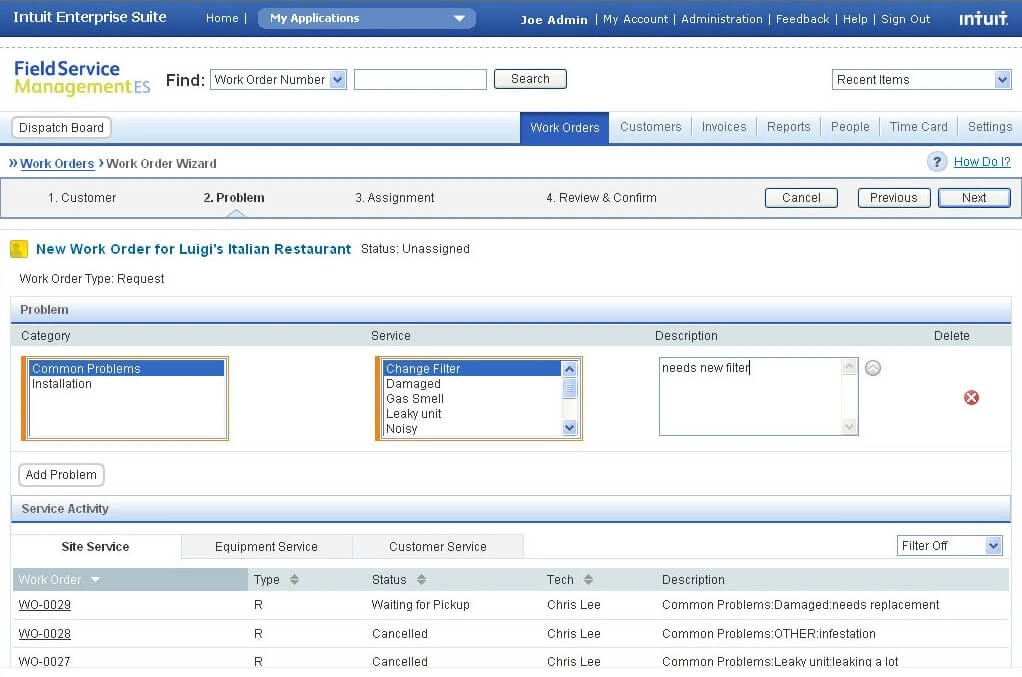This screenshot has width=1022, height=677.
Task: Click the red delete problem icon
Action: tap(971, 397)
